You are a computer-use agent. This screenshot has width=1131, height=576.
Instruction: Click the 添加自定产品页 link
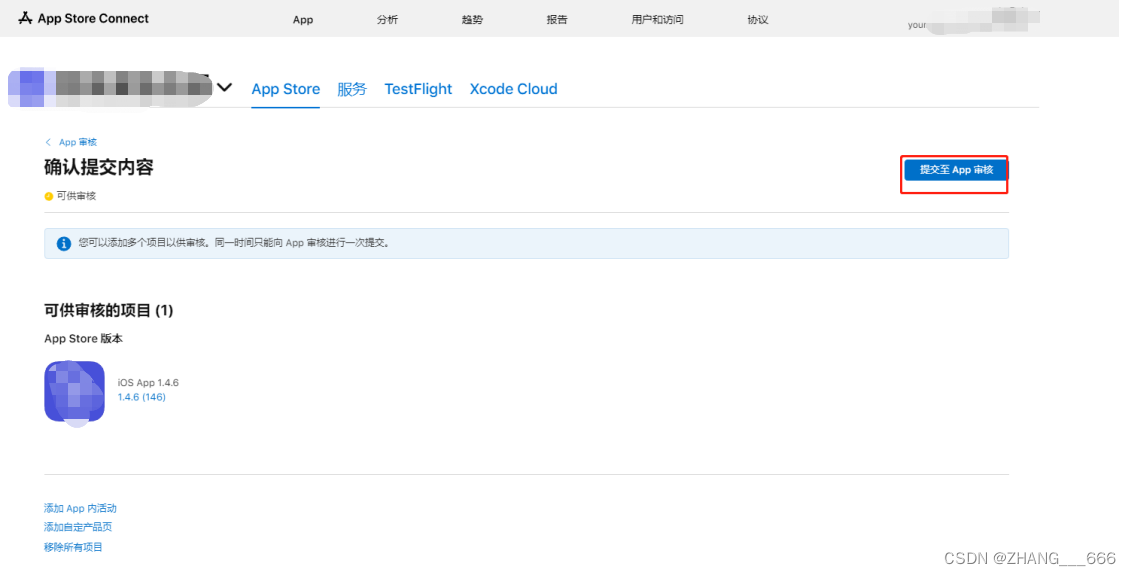click(78, 527)
